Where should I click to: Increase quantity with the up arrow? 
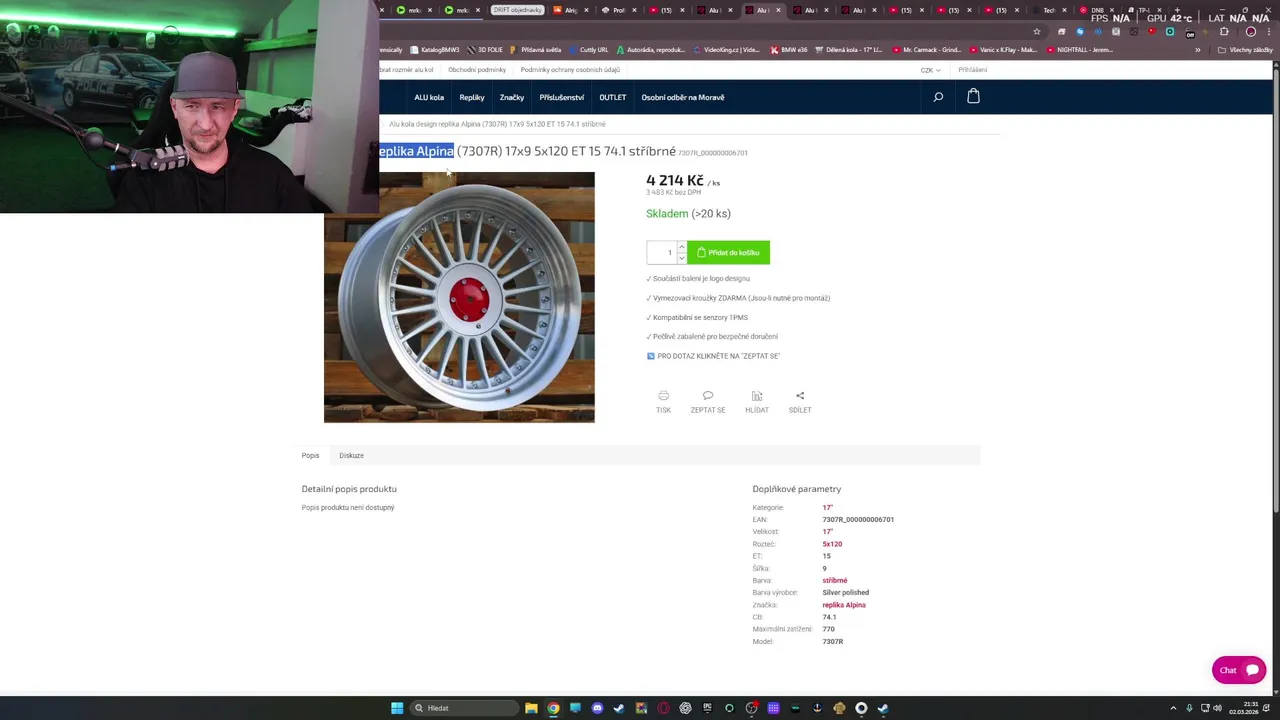coord(682,246)
